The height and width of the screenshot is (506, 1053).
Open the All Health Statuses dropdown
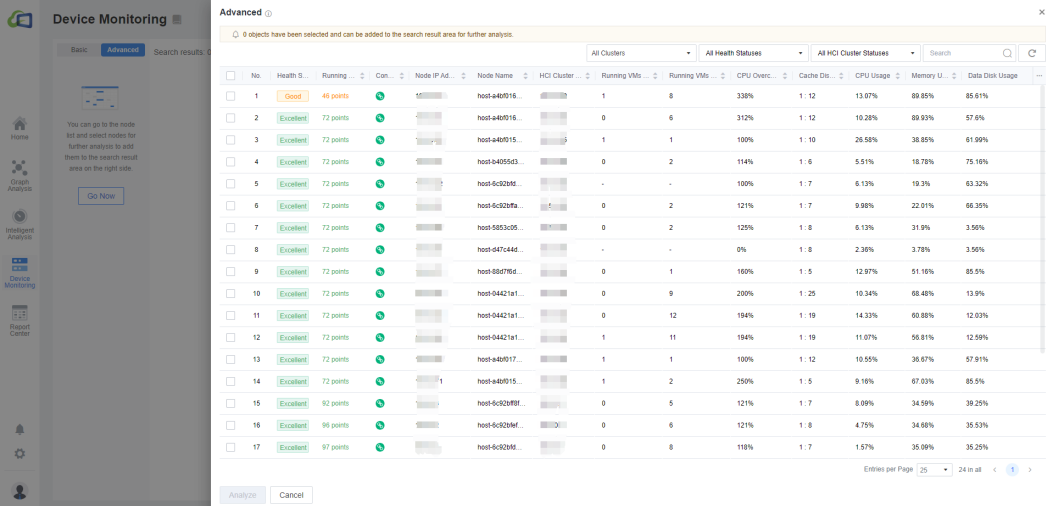pos(754,53)
